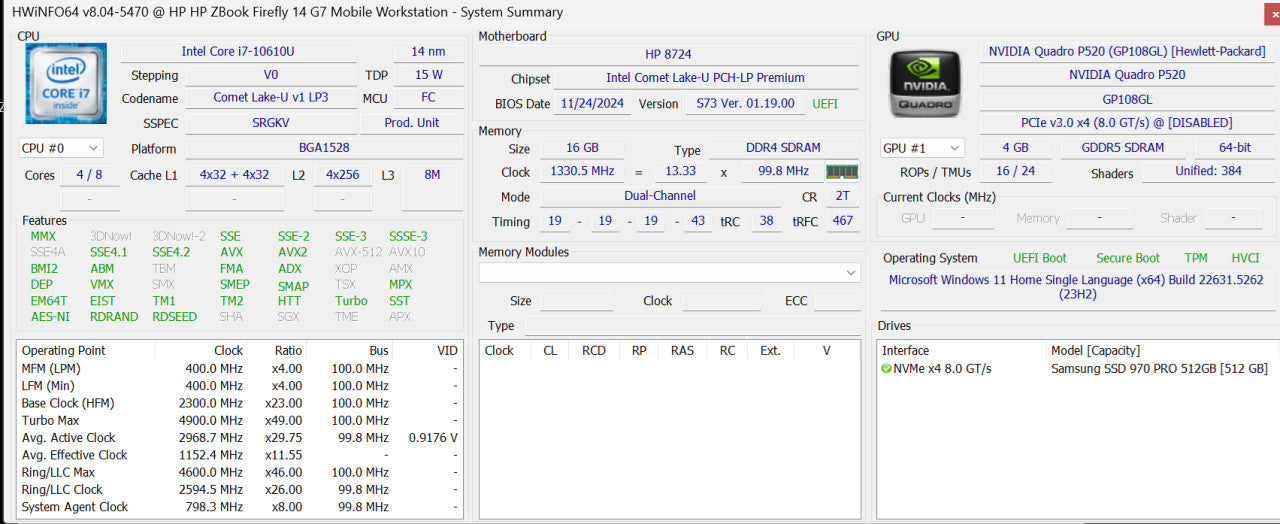Select the HVCI label
The width and height of the screenshot is (1280, 524).
[x=1245, y=258]
